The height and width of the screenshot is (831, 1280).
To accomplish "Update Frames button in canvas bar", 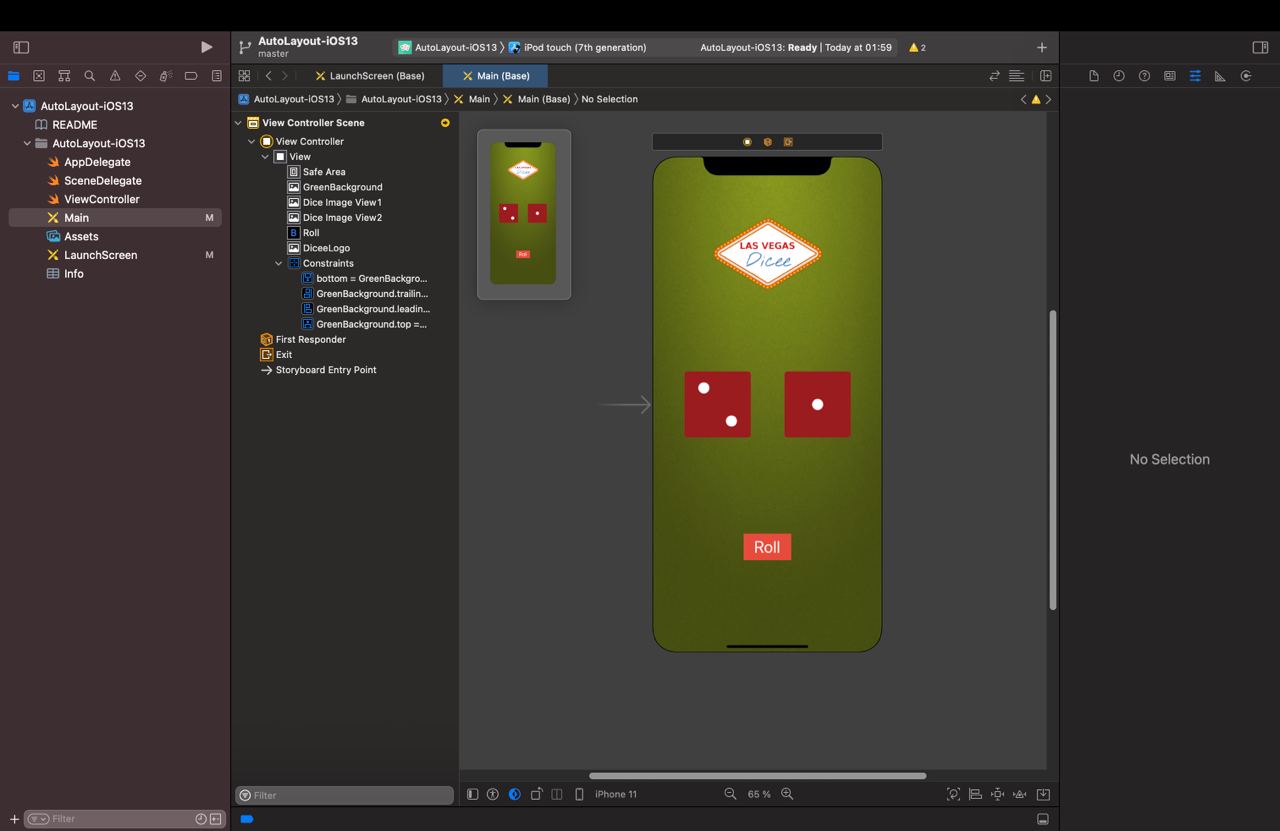I will point(953,794).
